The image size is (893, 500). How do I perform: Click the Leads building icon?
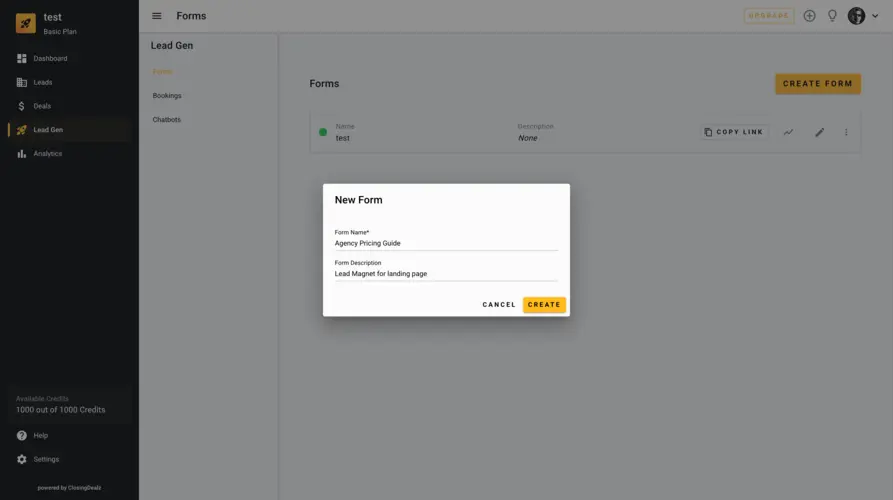22,82
